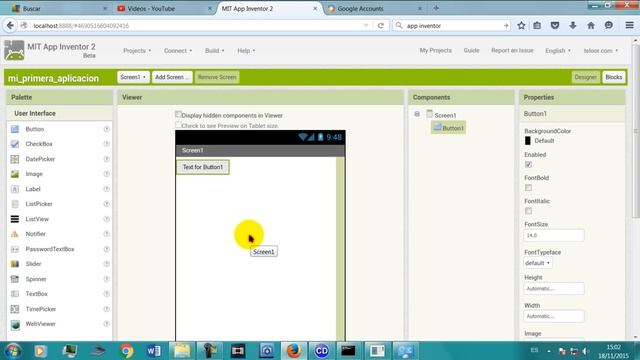Enable the FontBold checkbox
The image size is (640, 360).
point(528,188)
